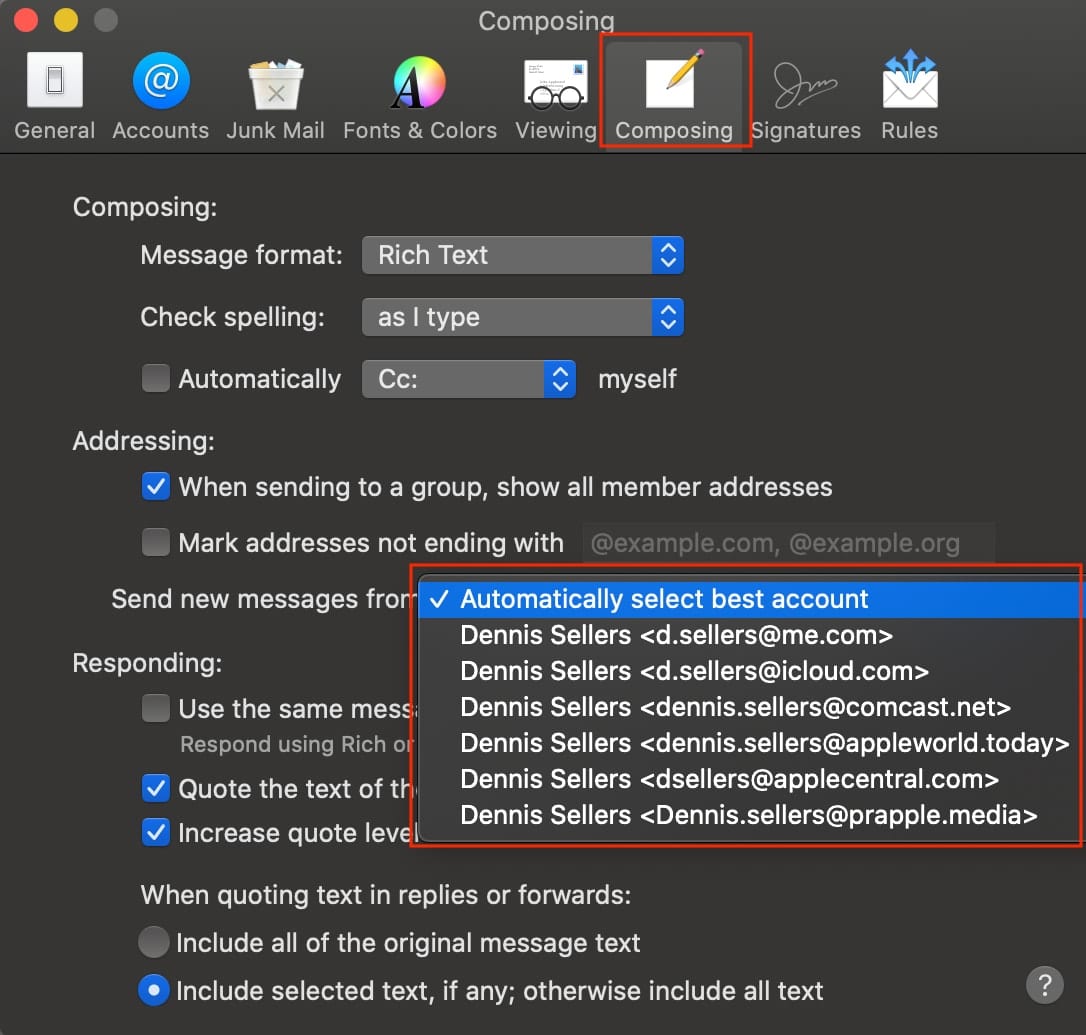Open the Check spelling dropdown
The image size is (1086, 1035).
point(522,318)
